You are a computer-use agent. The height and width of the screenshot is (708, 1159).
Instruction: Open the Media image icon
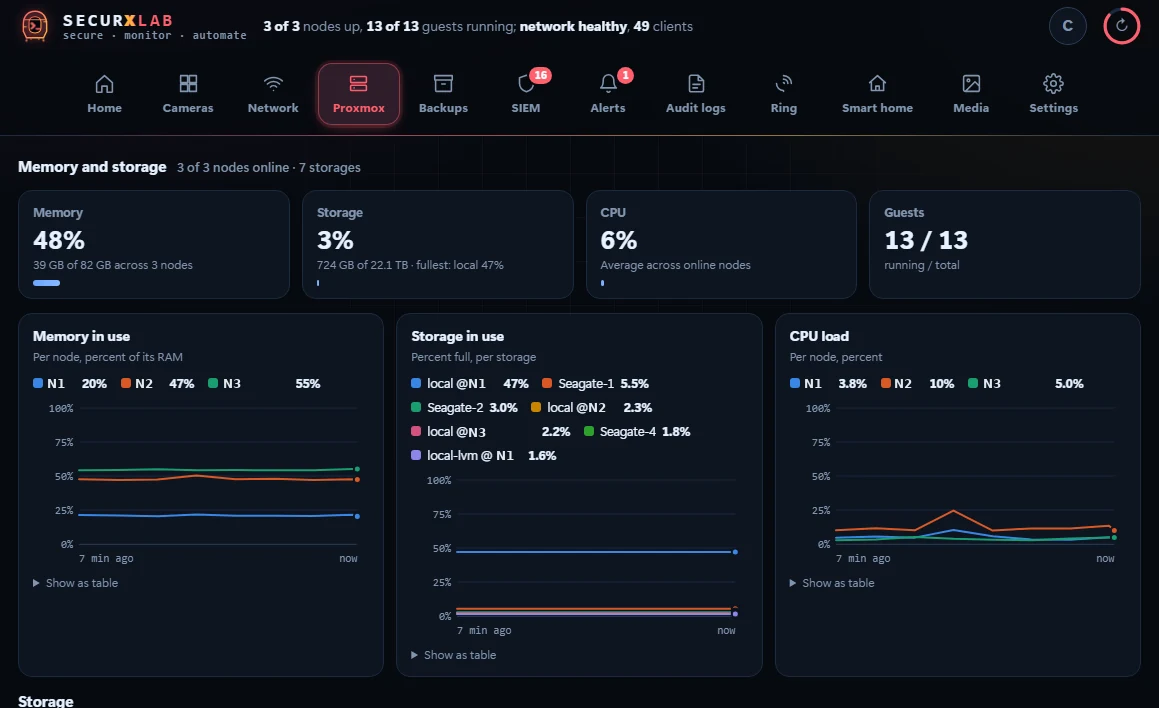971,84
